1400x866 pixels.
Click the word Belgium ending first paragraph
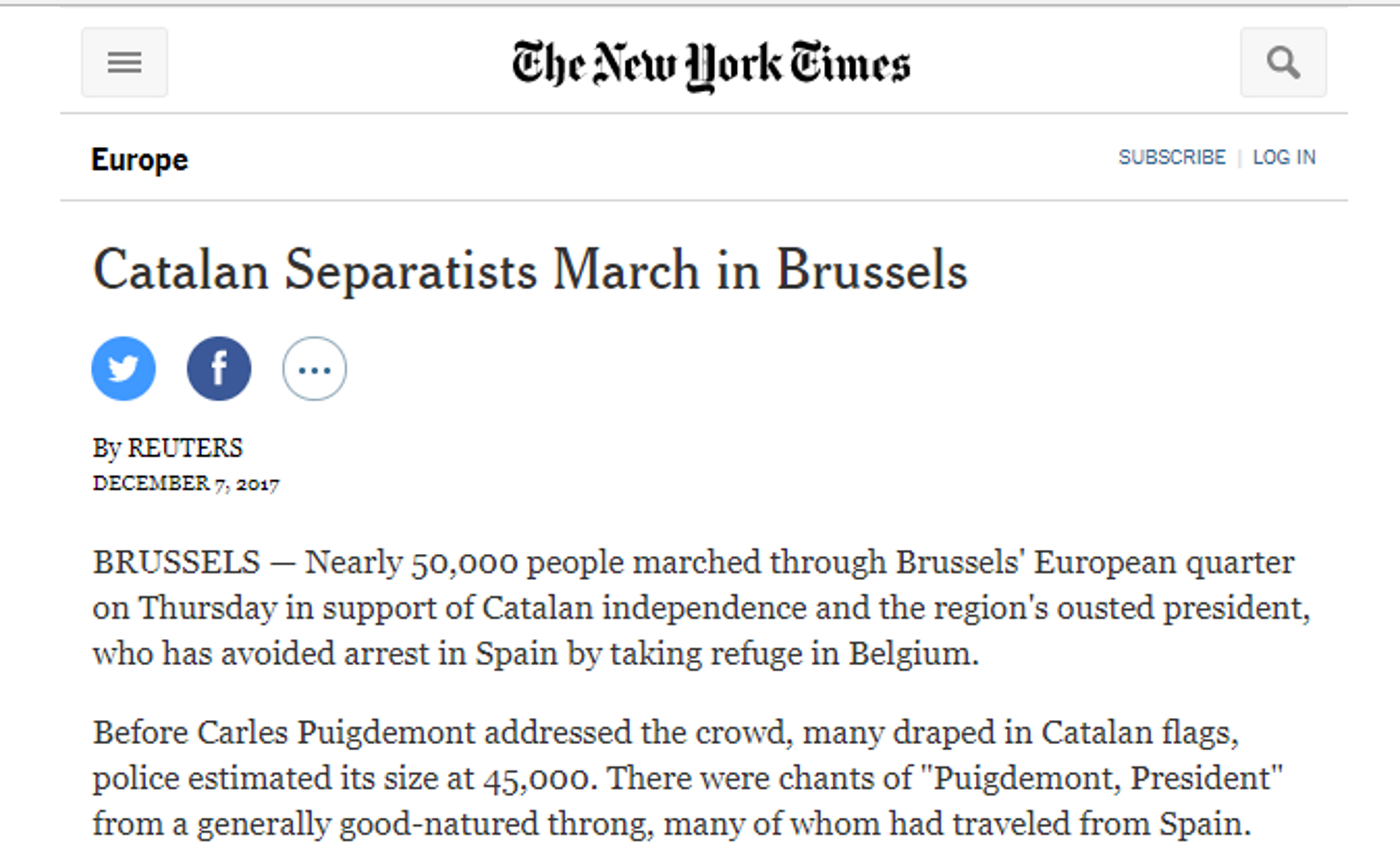pos(913,653)
